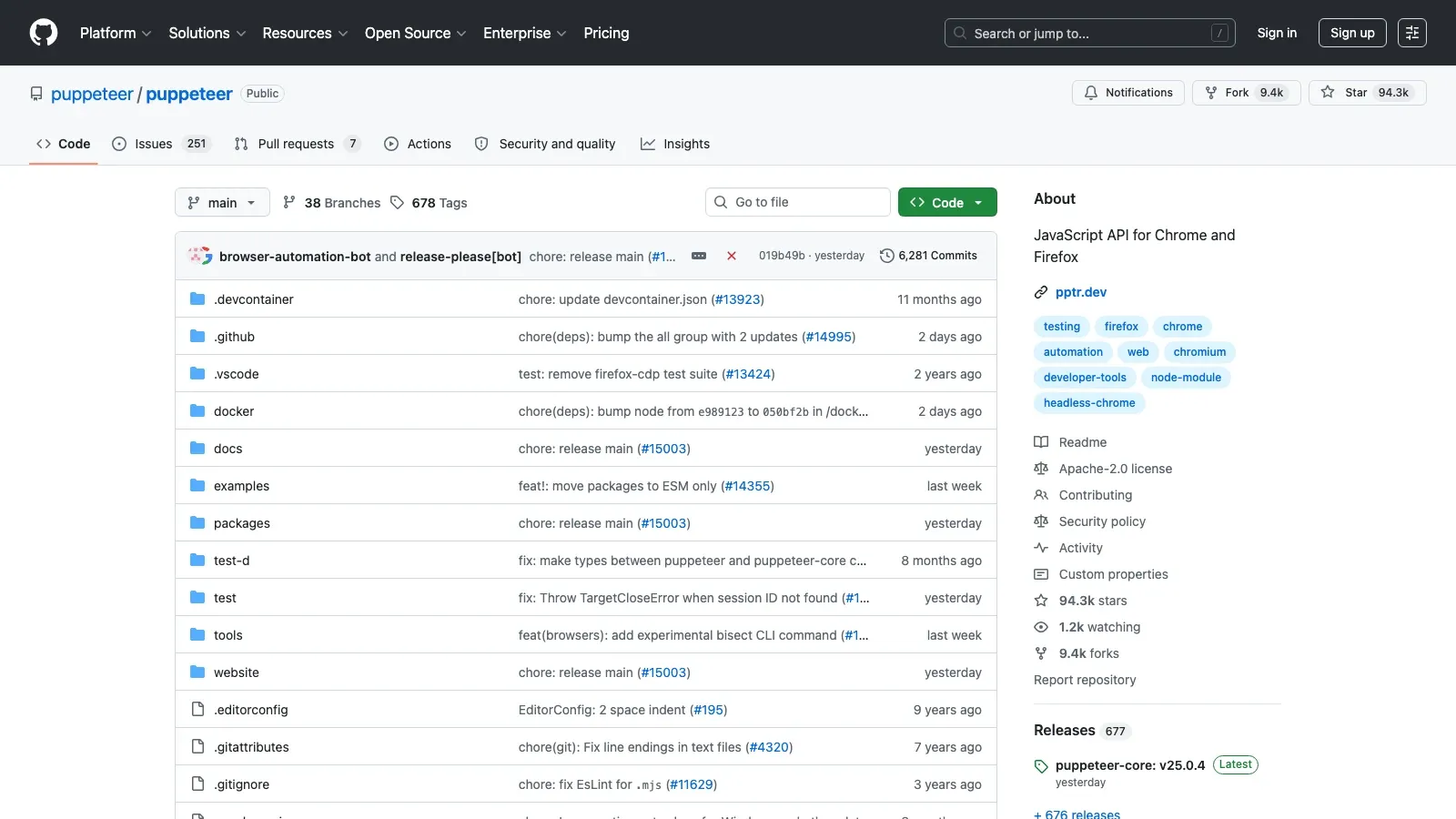Switch to the Code tab
The image size is (1456, 819).
(64, 144)
